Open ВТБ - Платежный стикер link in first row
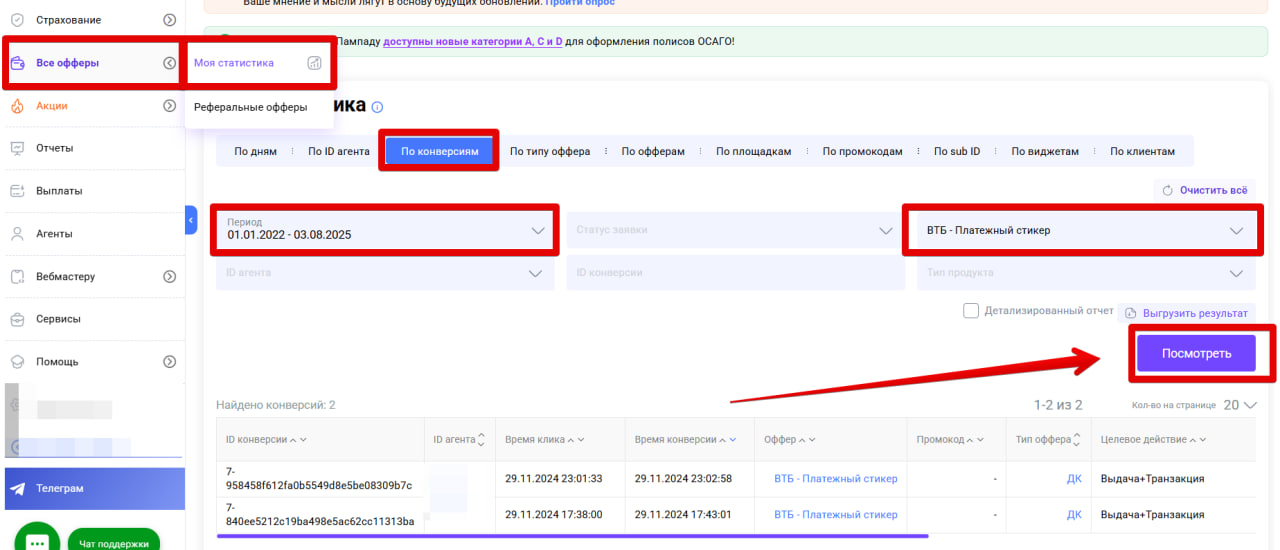This screenshot has width=1280, height=550. point(835,479)
